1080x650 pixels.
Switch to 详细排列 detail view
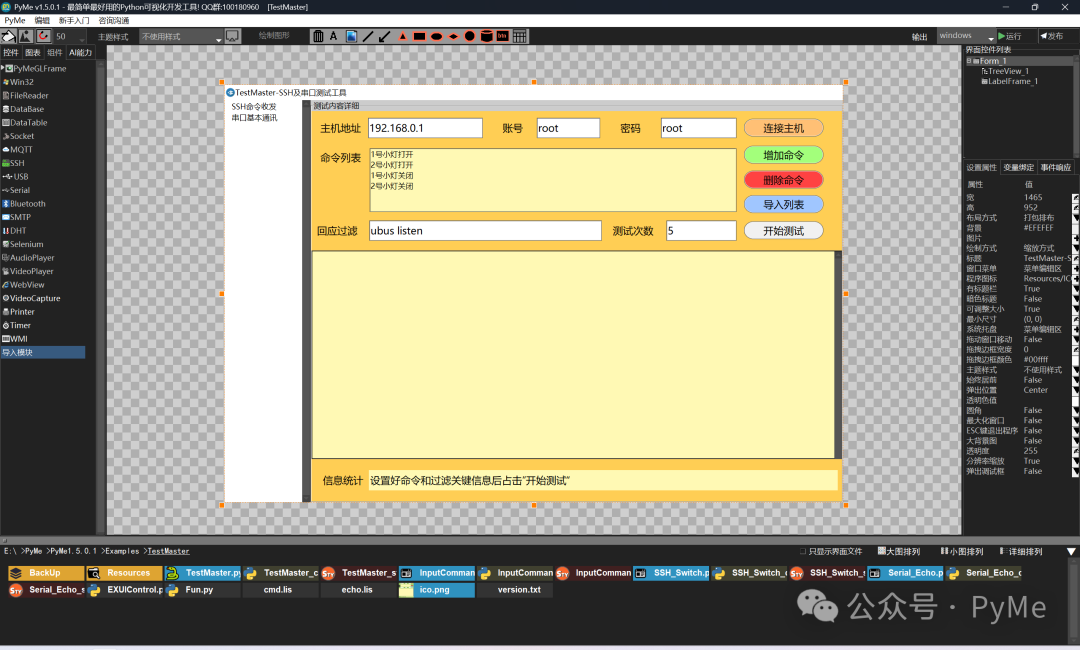click(x=1021, y=552)
